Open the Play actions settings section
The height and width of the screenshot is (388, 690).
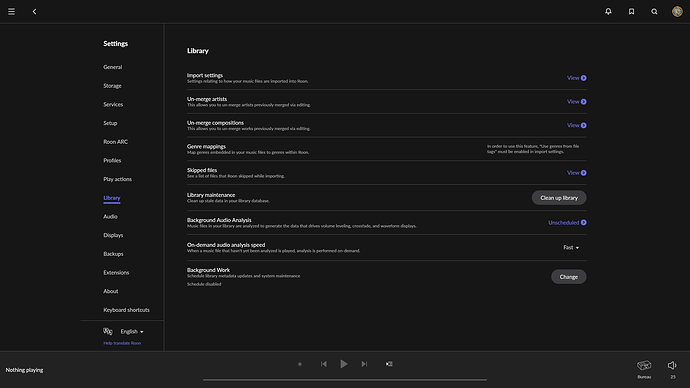(x=117, y=179)
